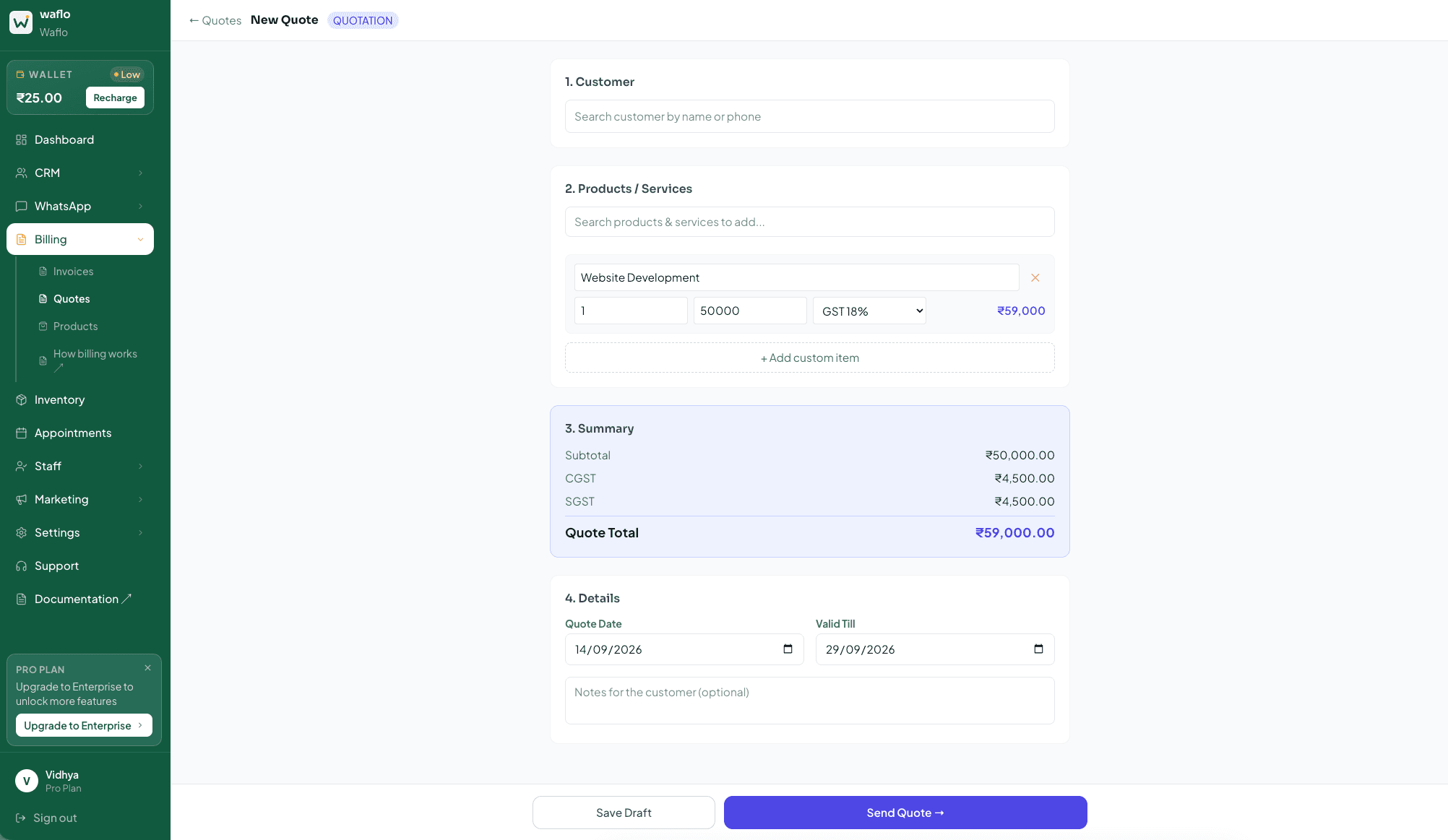
Task: Click the Website Development item name field
Action: coord(796,277)
